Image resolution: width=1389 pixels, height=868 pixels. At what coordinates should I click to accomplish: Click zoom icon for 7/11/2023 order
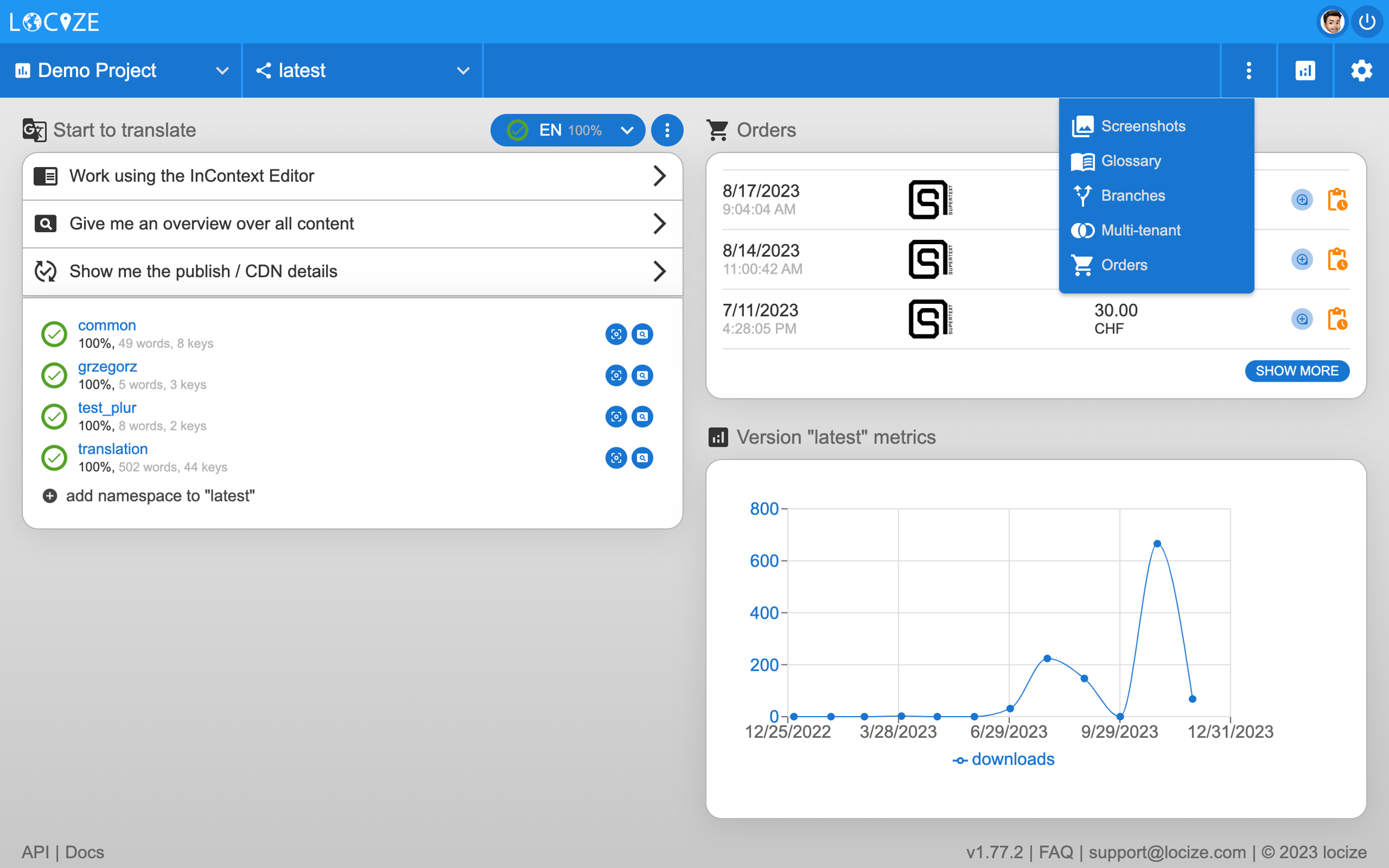[x=1302, y=319]
